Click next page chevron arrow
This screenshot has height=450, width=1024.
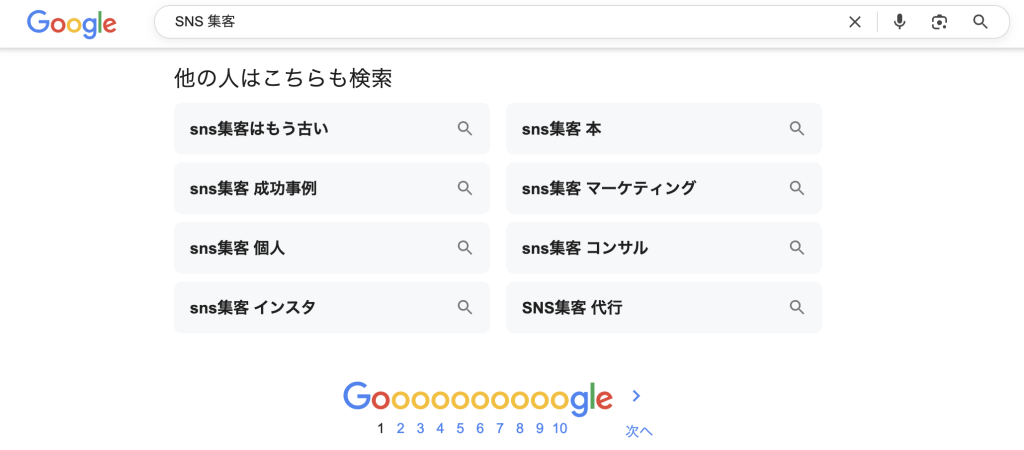[637, 396]
